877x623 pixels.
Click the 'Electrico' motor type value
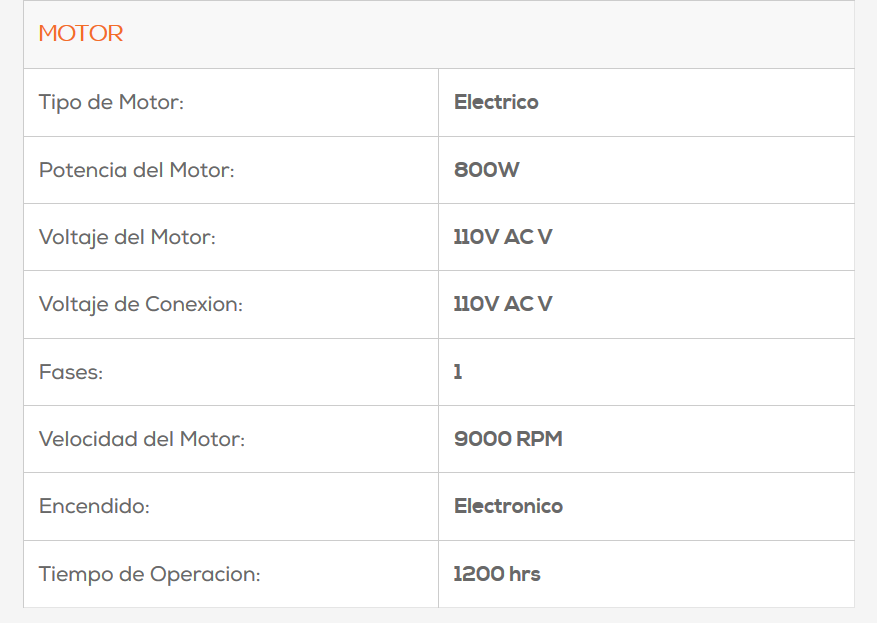496,102
